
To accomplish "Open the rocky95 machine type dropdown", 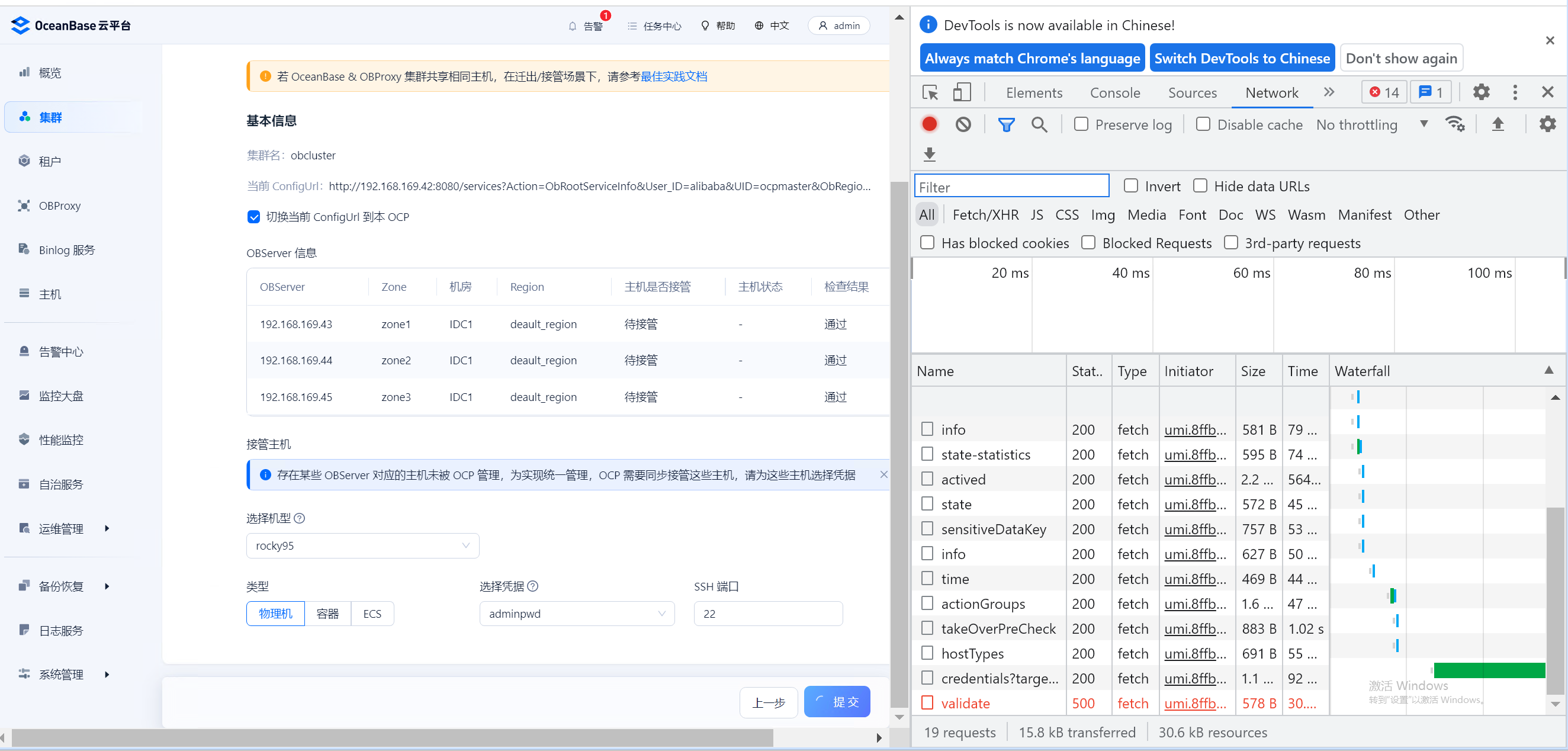I will pos(362,545).
